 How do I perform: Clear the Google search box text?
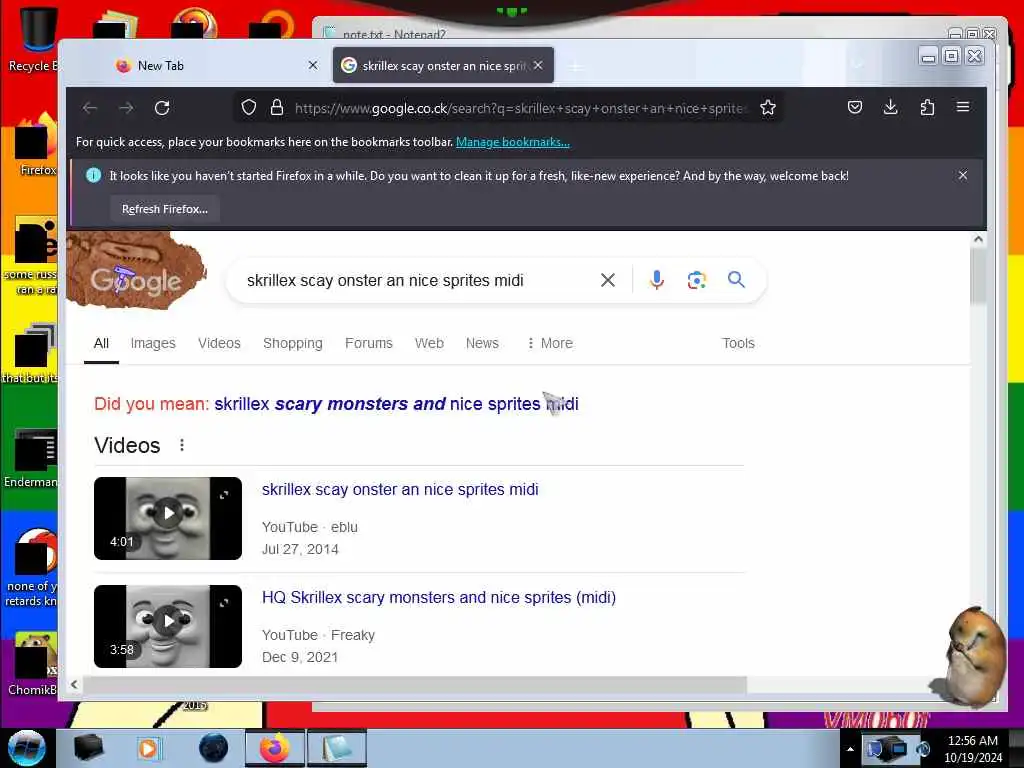pyautogui.click(x=607, y=280)
